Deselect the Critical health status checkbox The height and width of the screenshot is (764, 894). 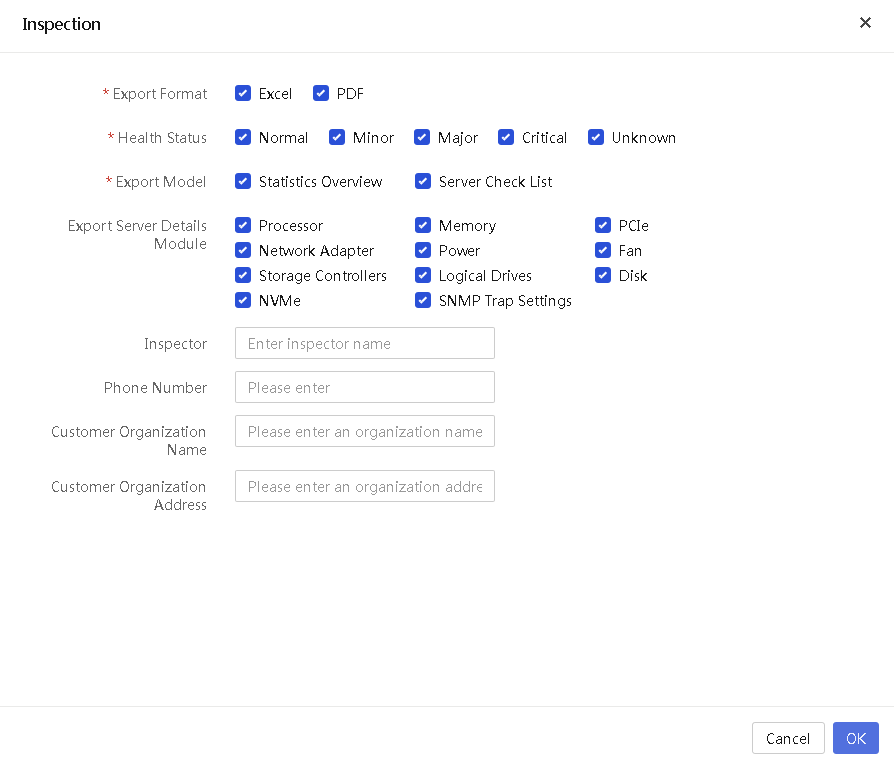506,137
